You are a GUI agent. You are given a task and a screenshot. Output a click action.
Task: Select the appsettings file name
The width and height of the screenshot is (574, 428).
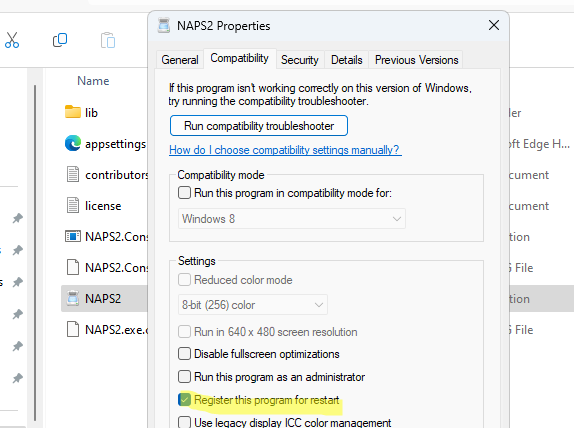point(116,144)
